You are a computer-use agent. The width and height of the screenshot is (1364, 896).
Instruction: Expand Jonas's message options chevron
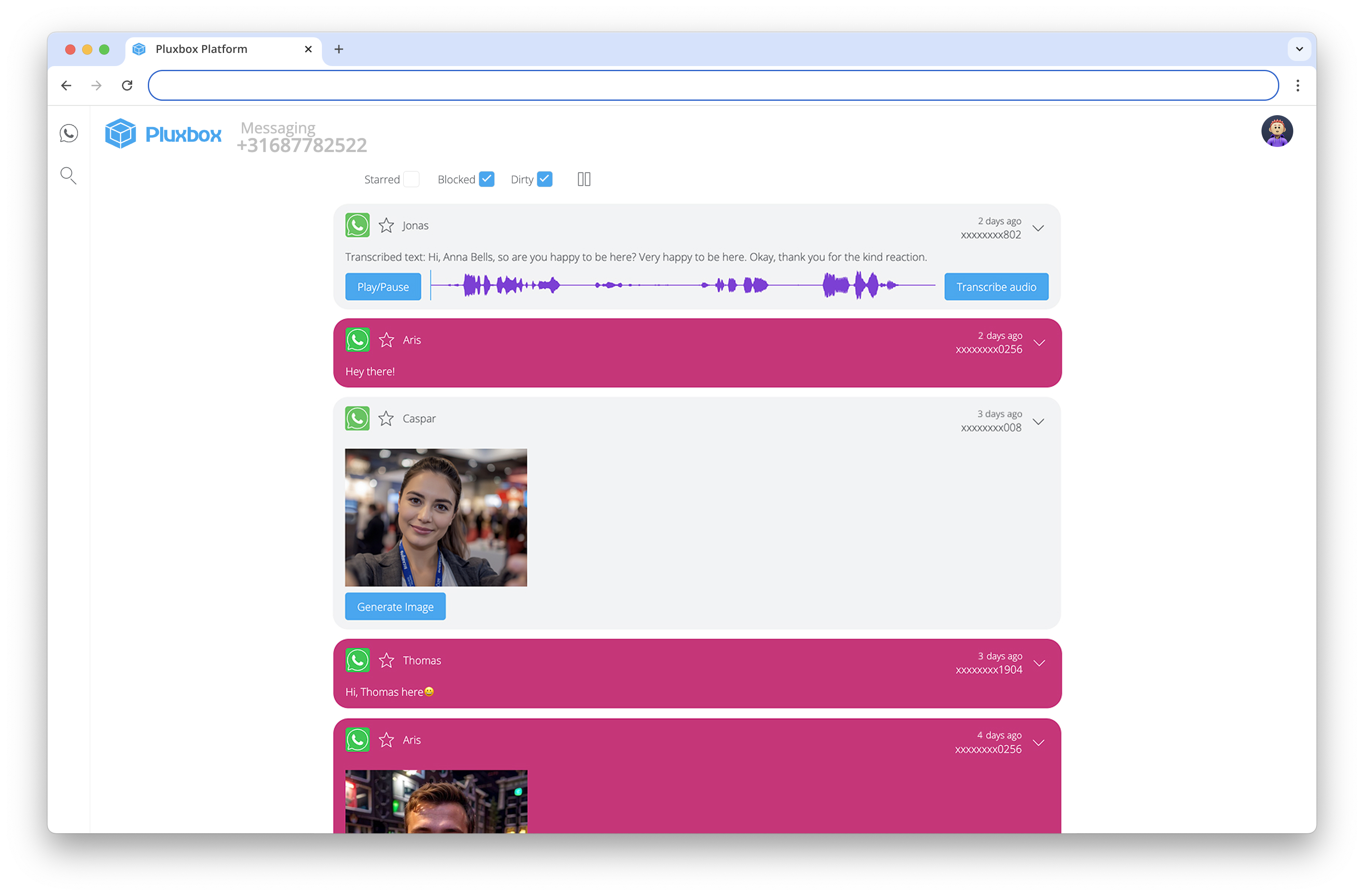1039,228
